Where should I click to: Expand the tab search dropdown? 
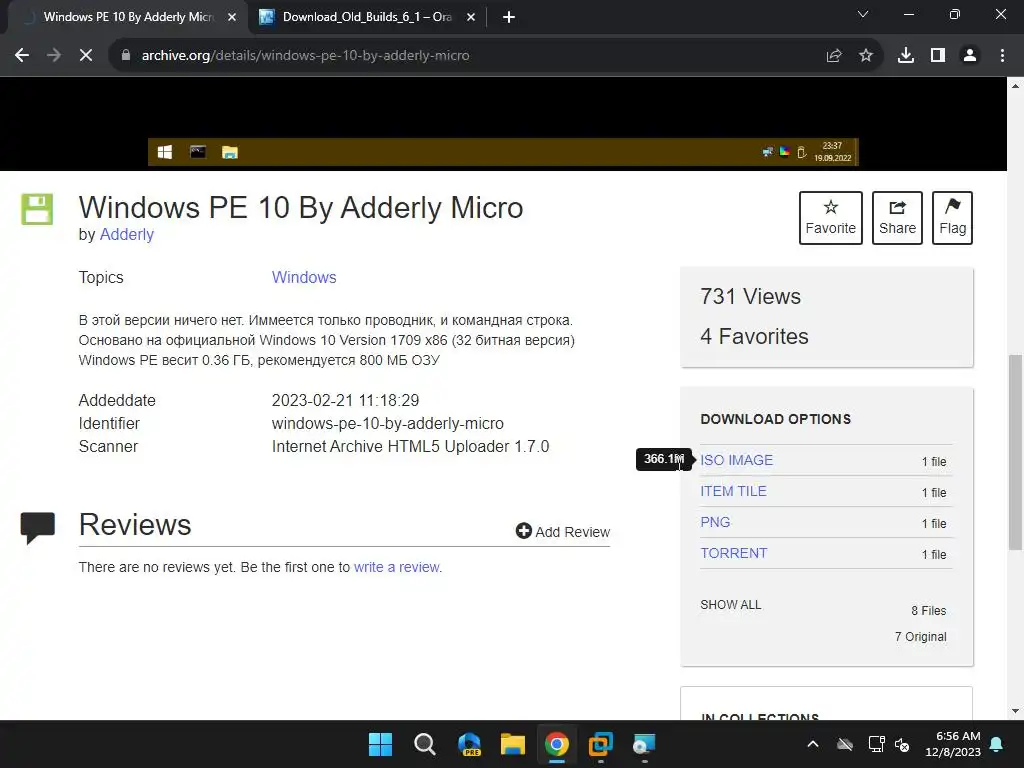coord(863,14)
